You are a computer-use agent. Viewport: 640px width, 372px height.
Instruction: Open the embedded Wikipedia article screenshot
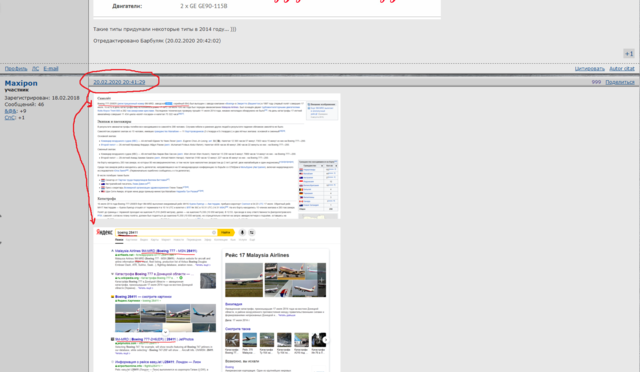coord(217,156)
